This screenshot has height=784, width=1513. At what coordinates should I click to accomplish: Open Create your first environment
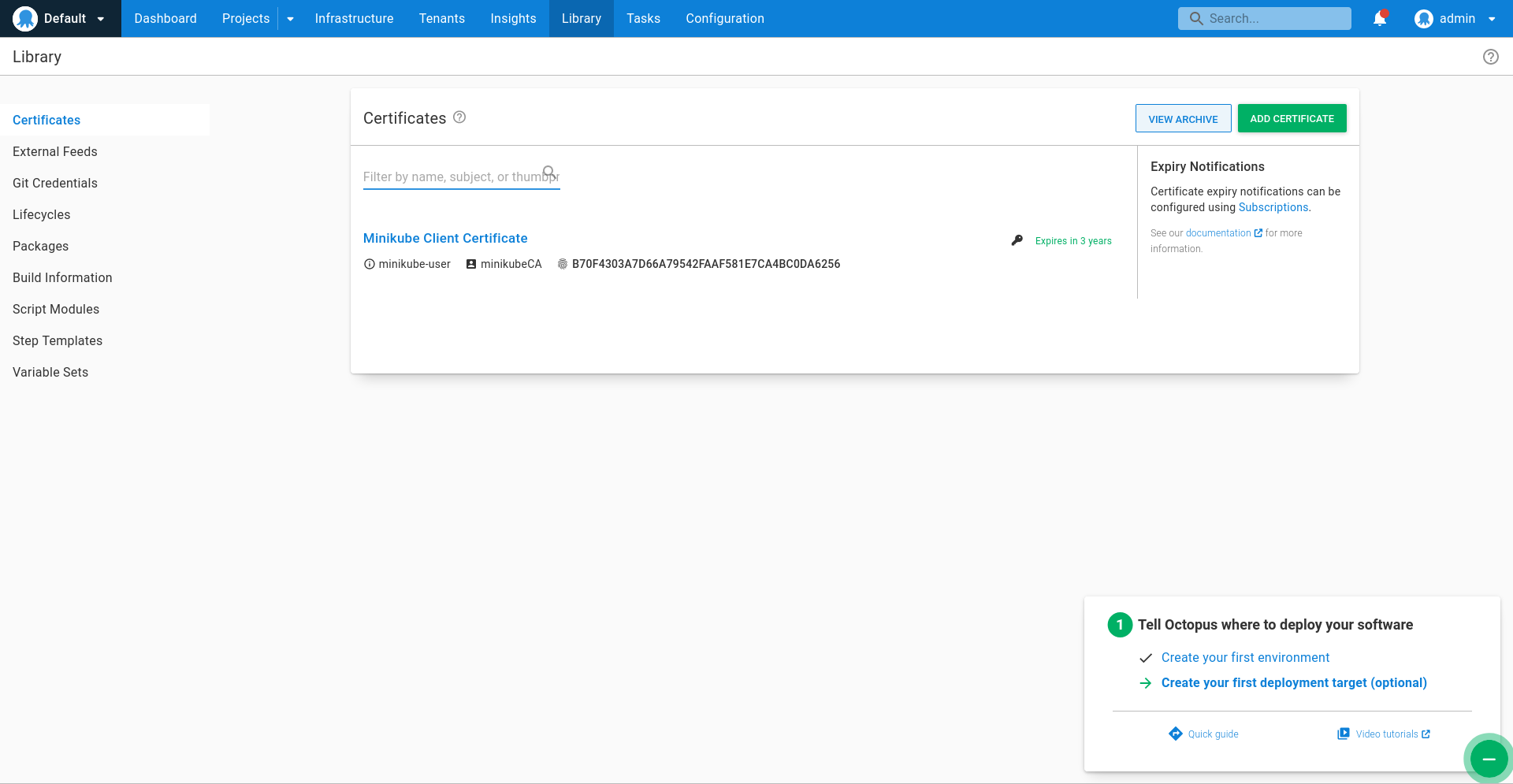[1245, 657]
